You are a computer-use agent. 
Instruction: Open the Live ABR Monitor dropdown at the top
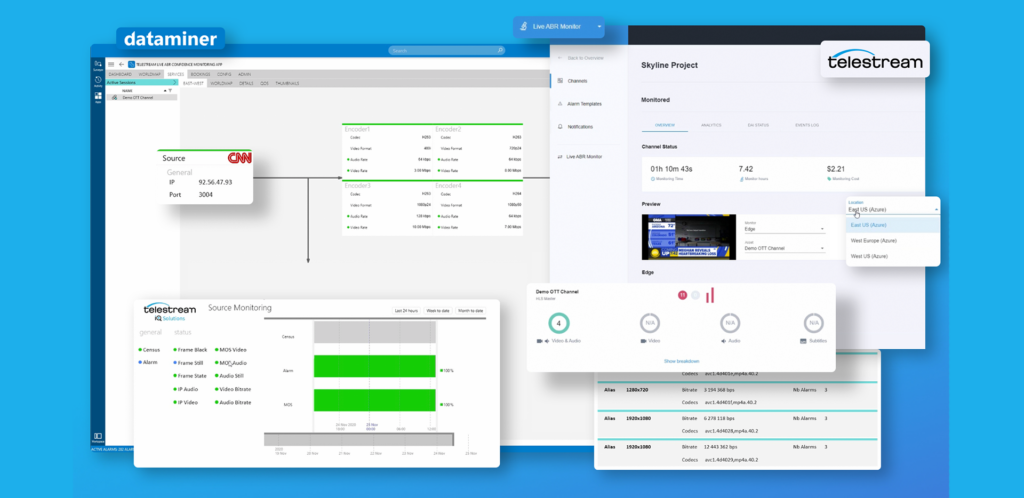pos(559,27)
